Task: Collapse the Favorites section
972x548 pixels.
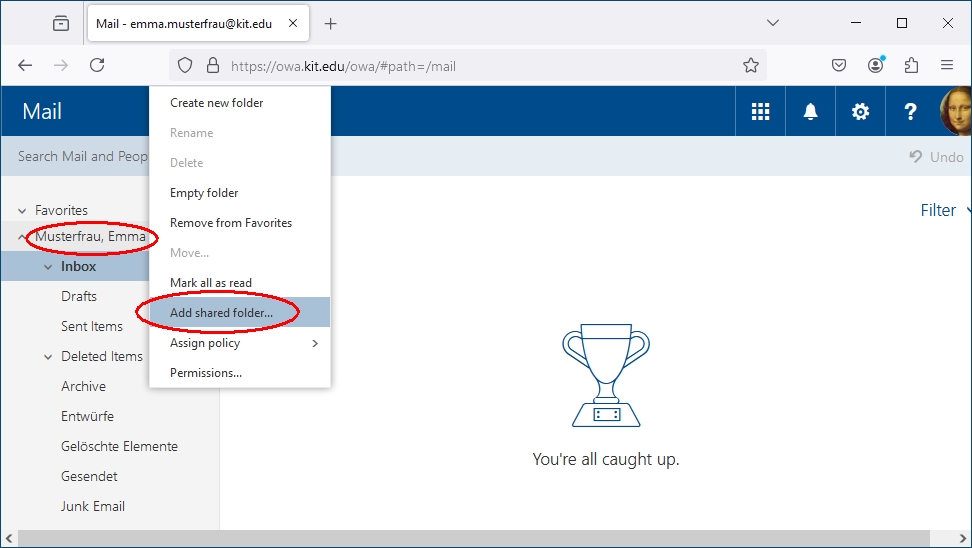Action: [22, 211]
